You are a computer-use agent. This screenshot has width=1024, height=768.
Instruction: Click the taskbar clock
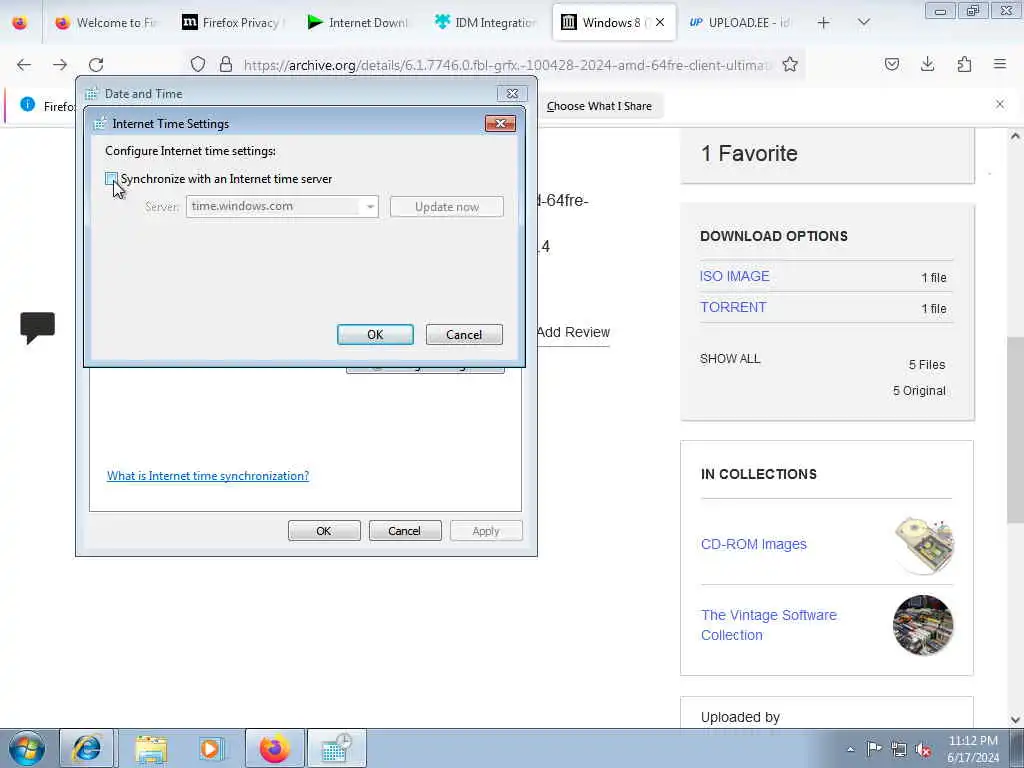[972, 749]
